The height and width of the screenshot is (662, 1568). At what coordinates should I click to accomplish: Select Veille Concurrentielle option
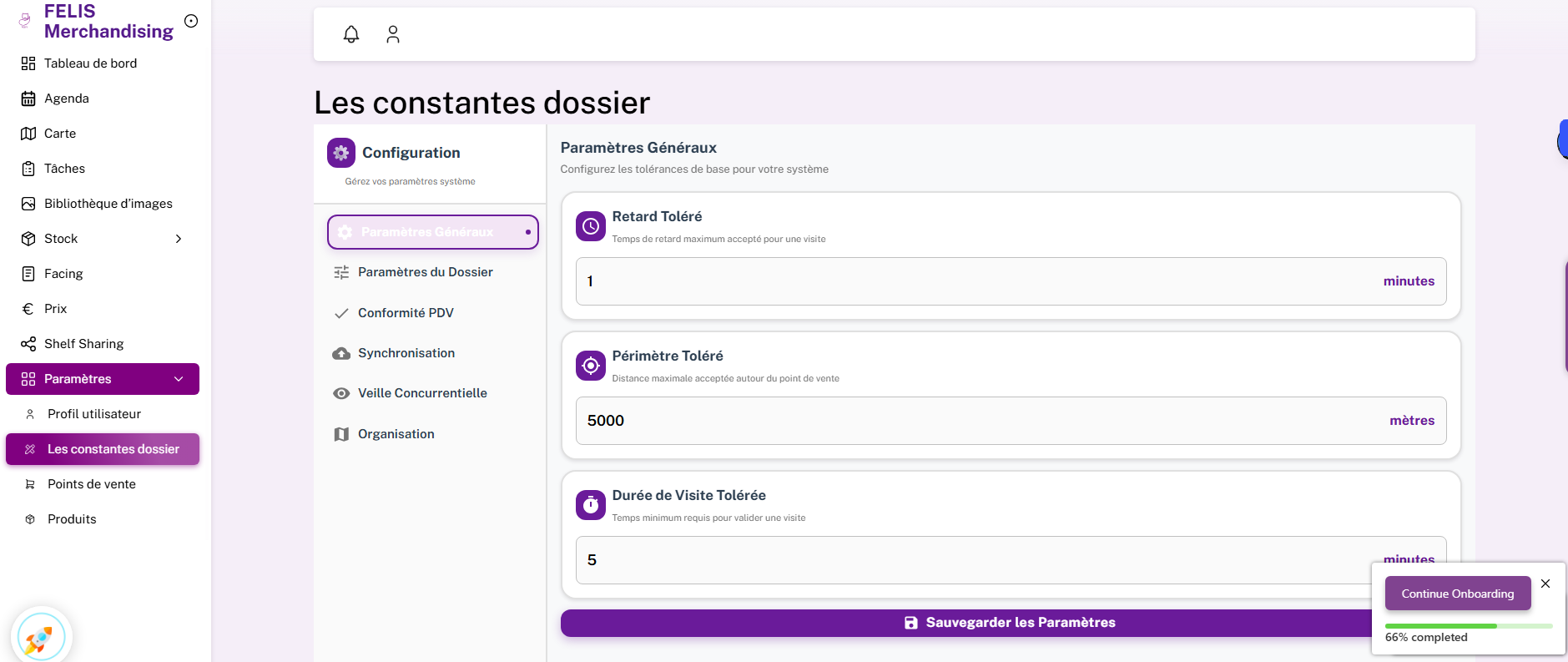pyautogui.click(x=422, y=393)
